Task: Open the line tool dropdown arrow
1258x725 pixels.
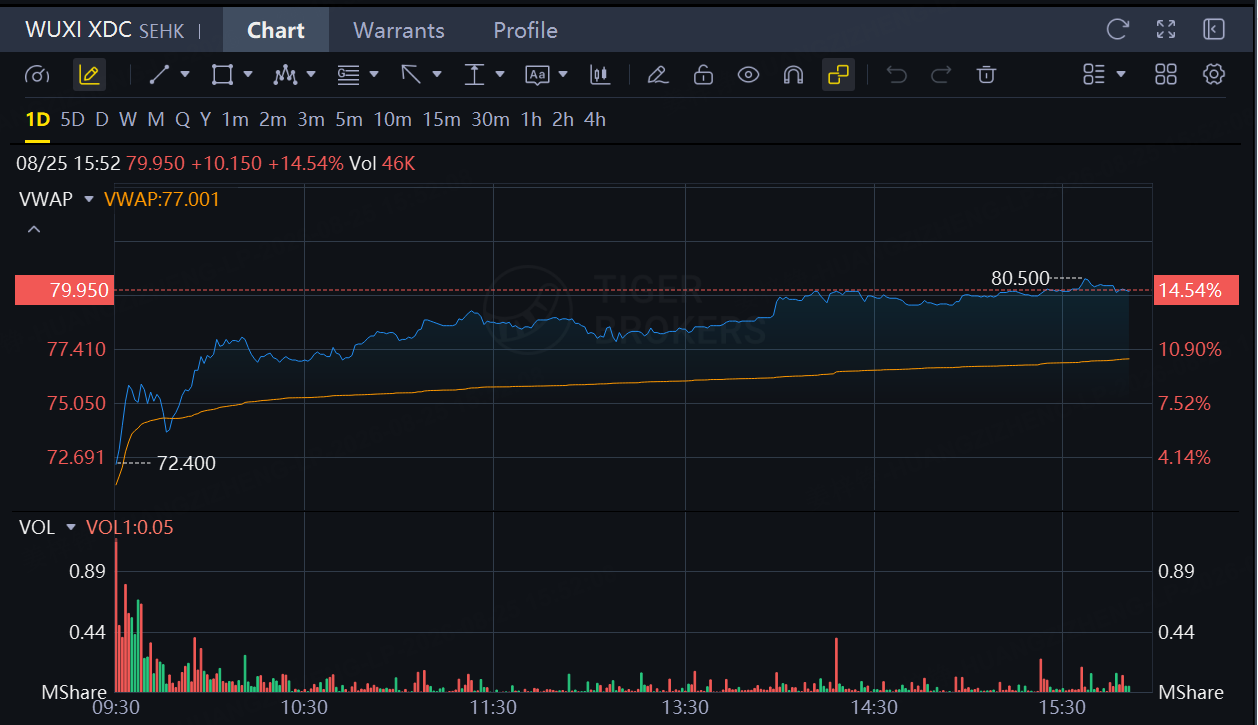Action: click(185, 75)
